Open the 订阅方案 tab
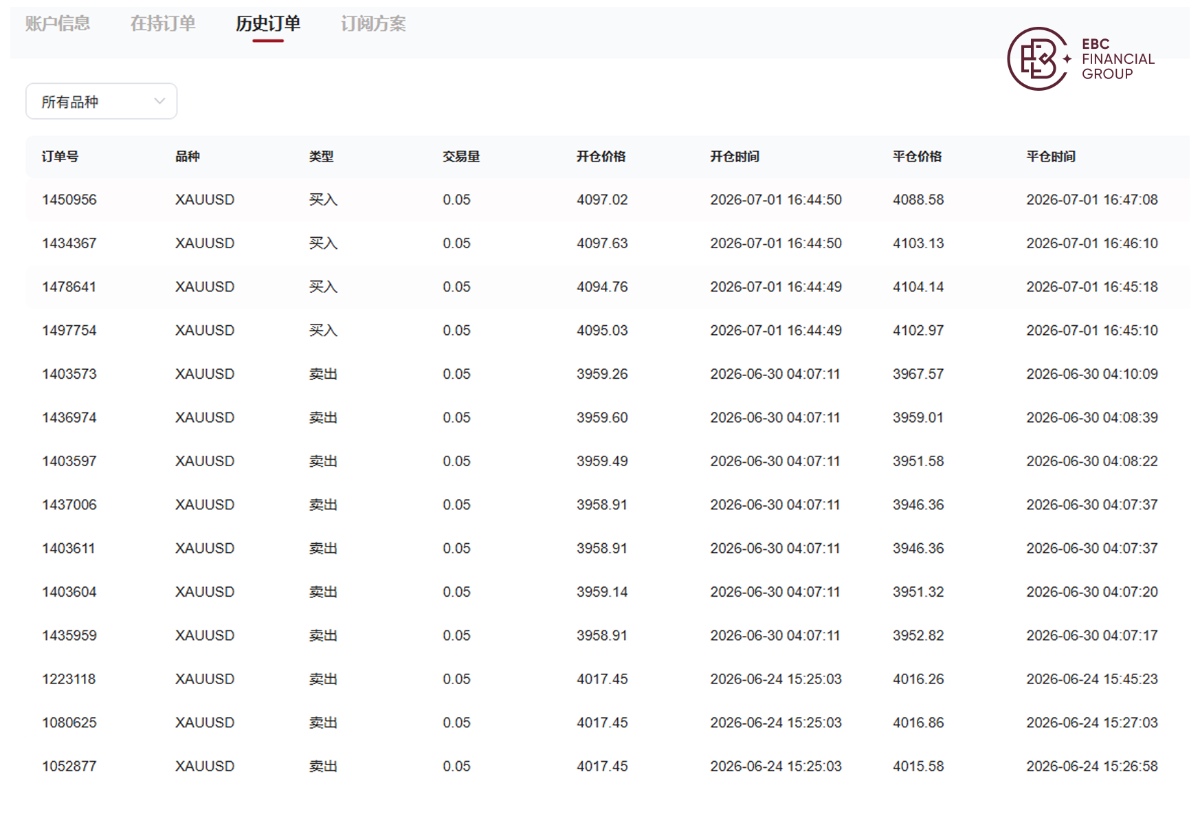The width and height of the screenshot is (1200, 825). pos(374,24)
